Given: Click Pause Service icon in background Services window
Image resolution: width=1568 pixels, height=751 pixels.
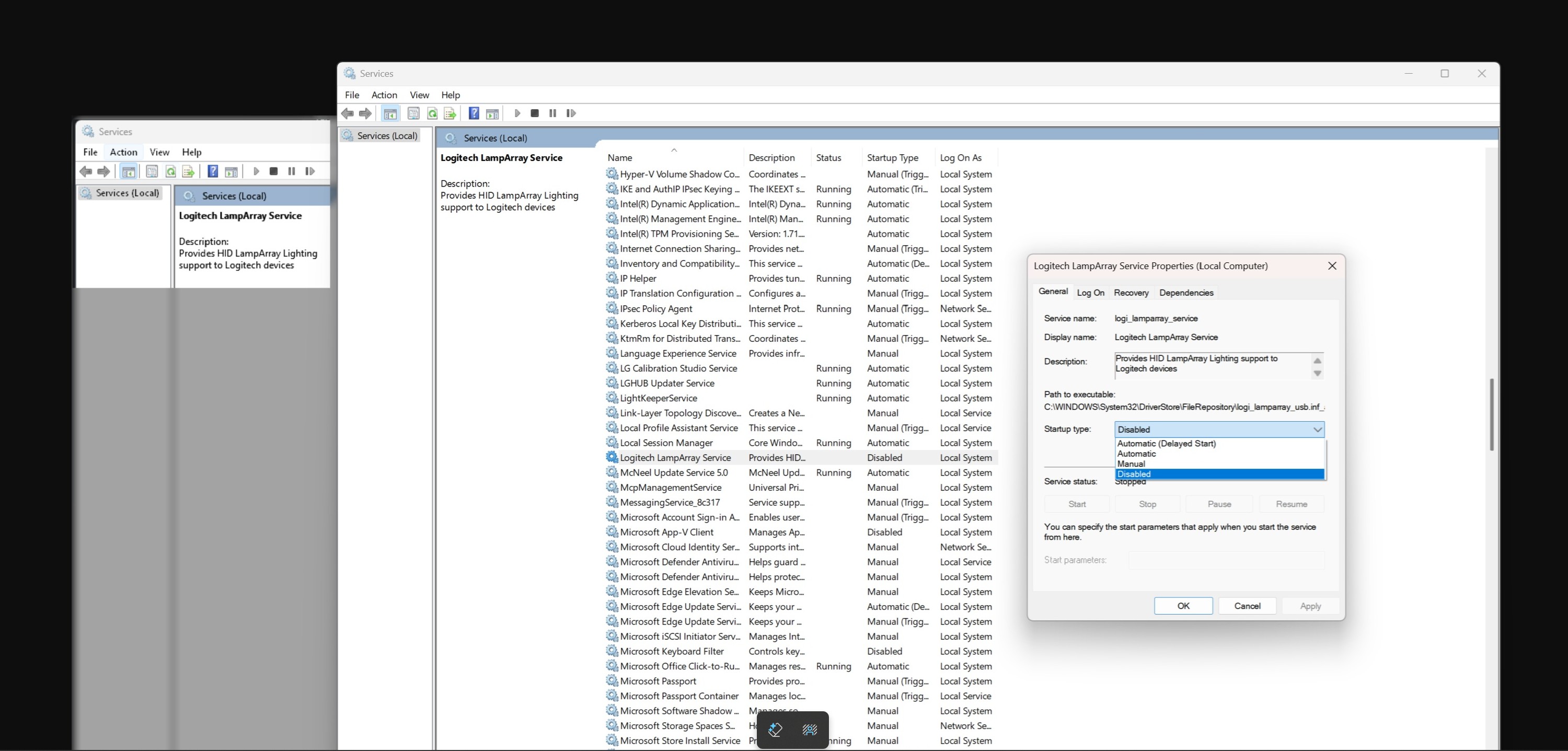Looking at the screenshot, I should 292,171.
